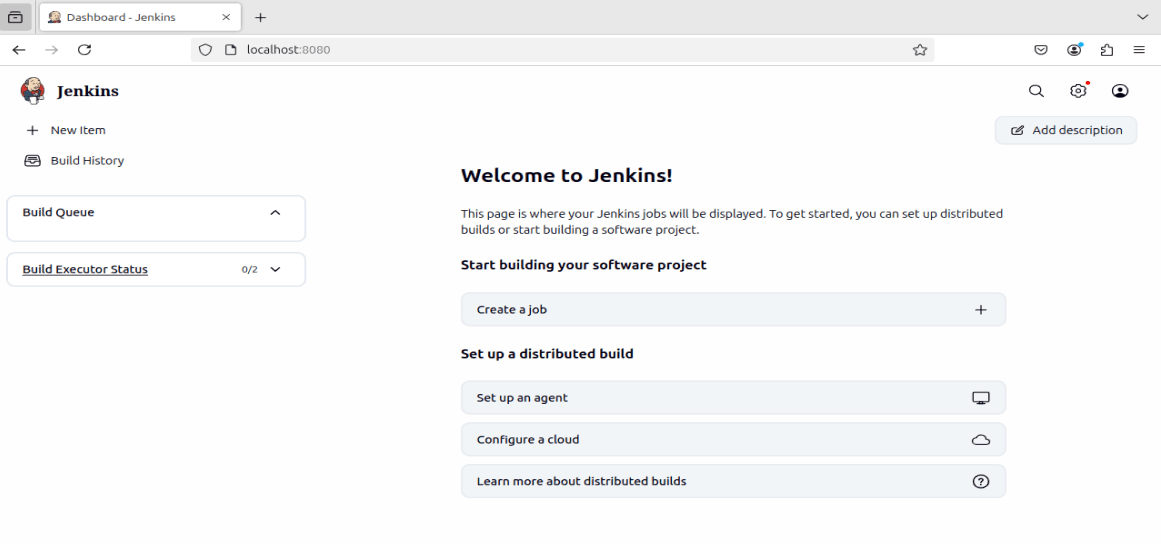Click the plus icon on Create a job
This screenshot has width=1161, height=544.
coord(981,309)
